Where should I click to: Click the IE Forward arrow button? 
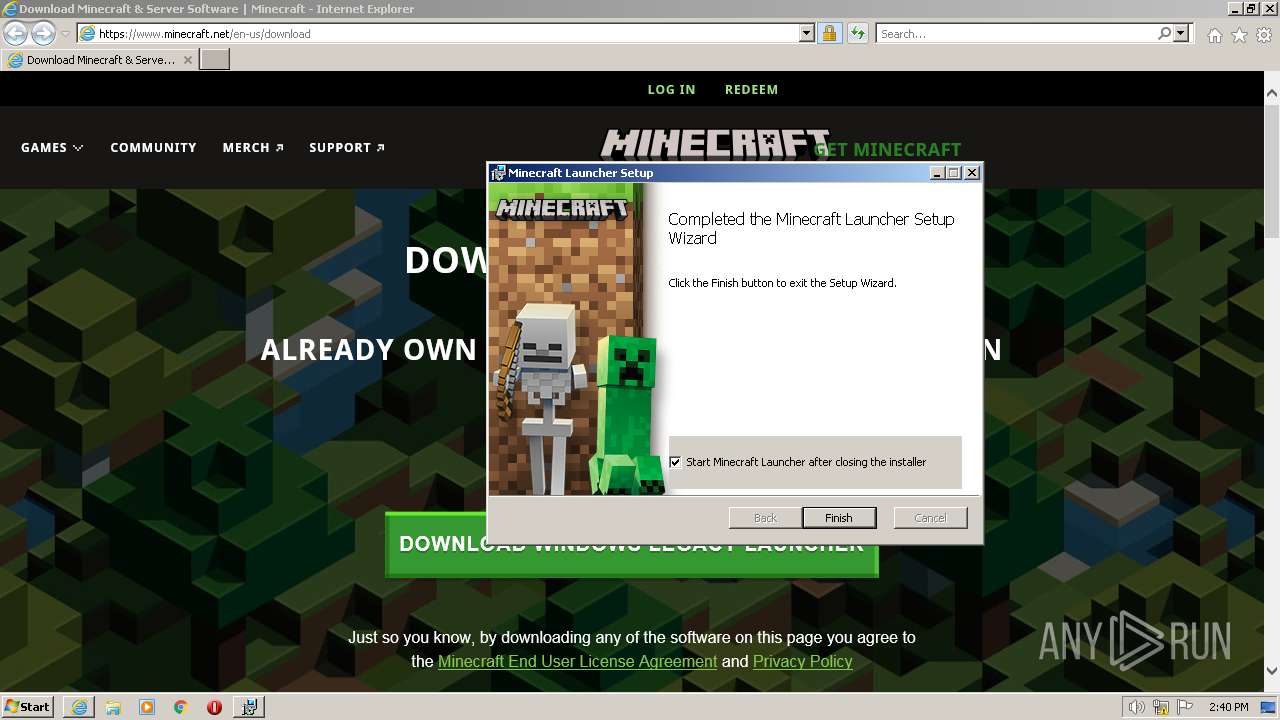43,33
